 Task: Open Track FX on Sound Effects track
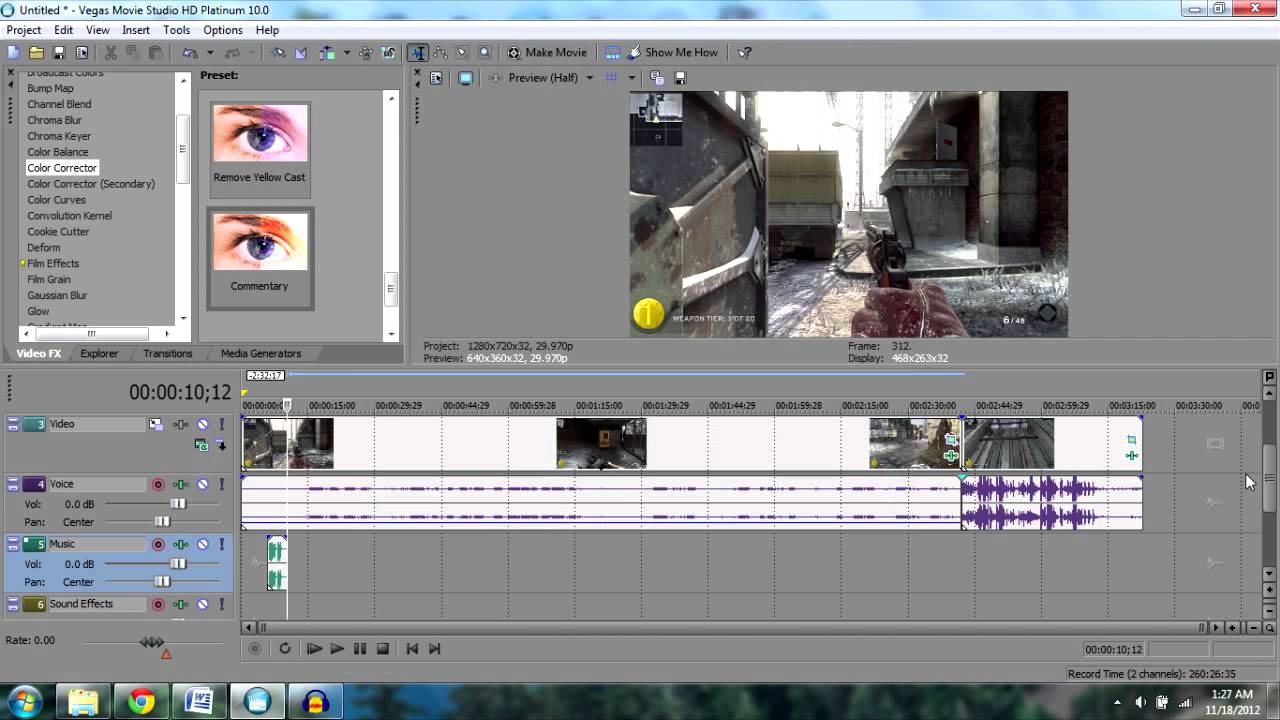click(x=181, y=604)
